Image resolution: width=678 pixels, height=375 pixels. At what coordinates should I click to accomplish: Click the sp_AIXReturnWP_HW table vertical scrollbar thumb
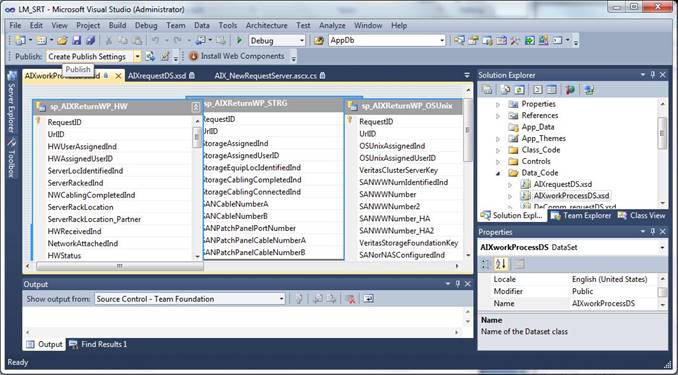click(x=197, y=137)
